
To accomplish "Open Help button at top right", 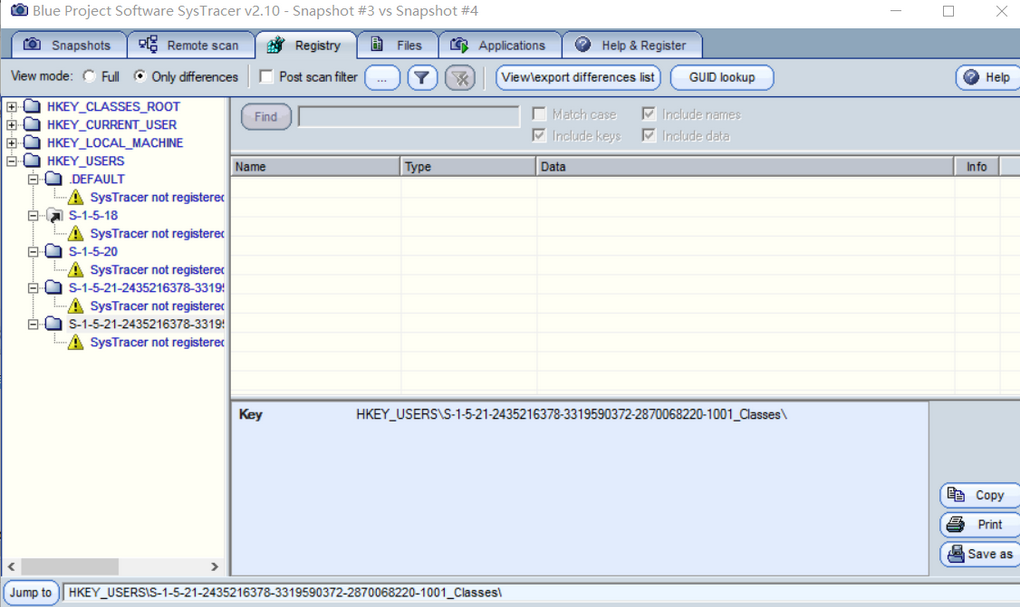I will pyautogui.click(x=987, y=77).
